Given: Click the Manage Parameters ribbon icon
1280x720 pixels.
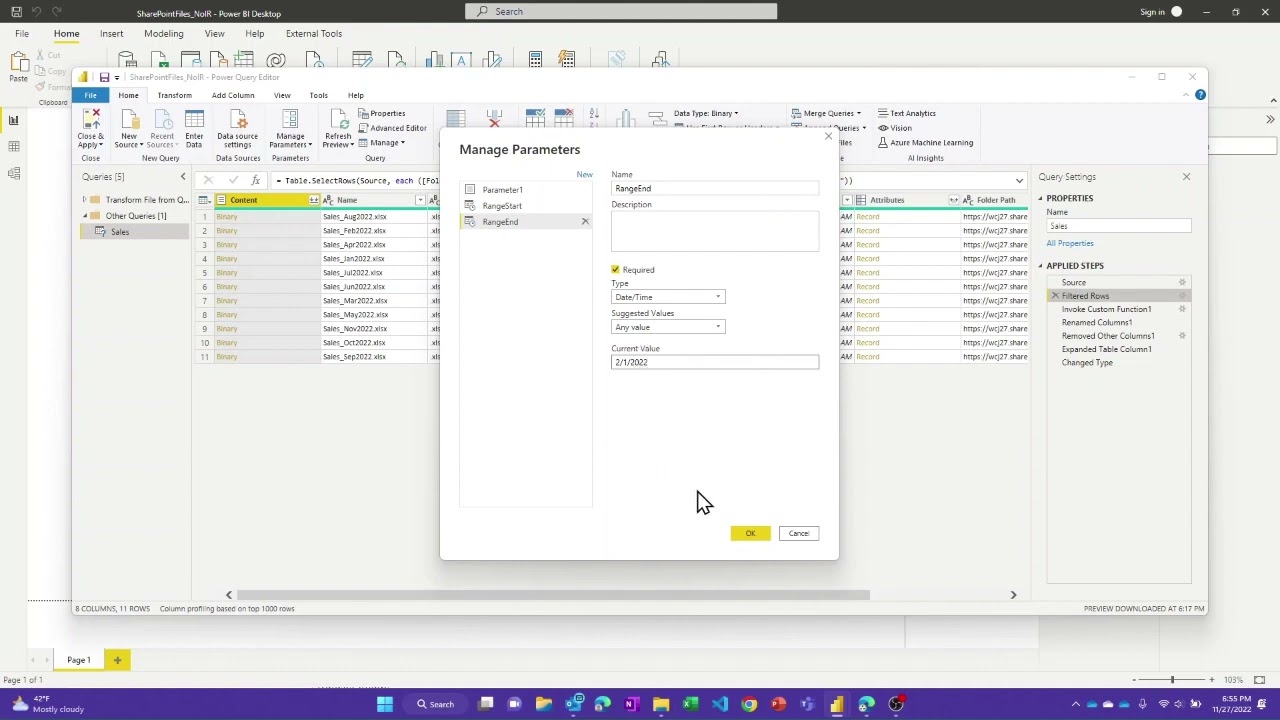Looking at the screenshot, I should (290, 118).
